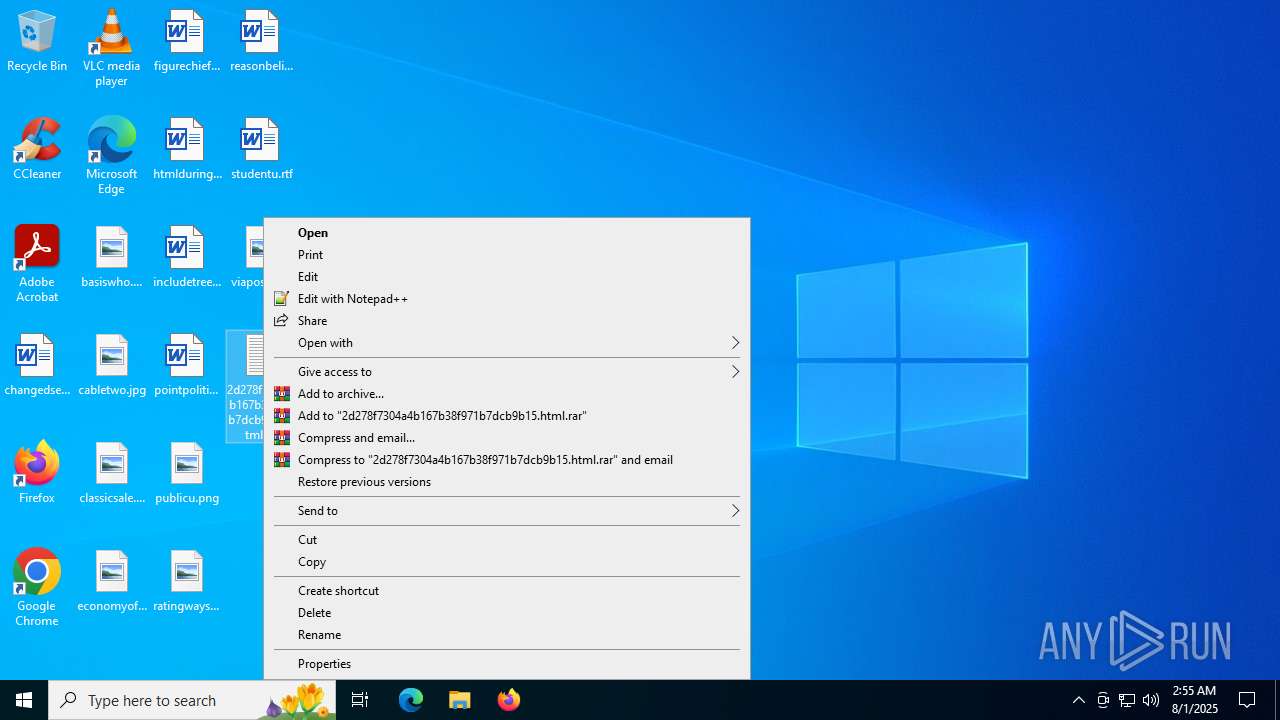Select the economyof image file icon
This screenshot has height=720, width=1280.
tap(111, 582)
